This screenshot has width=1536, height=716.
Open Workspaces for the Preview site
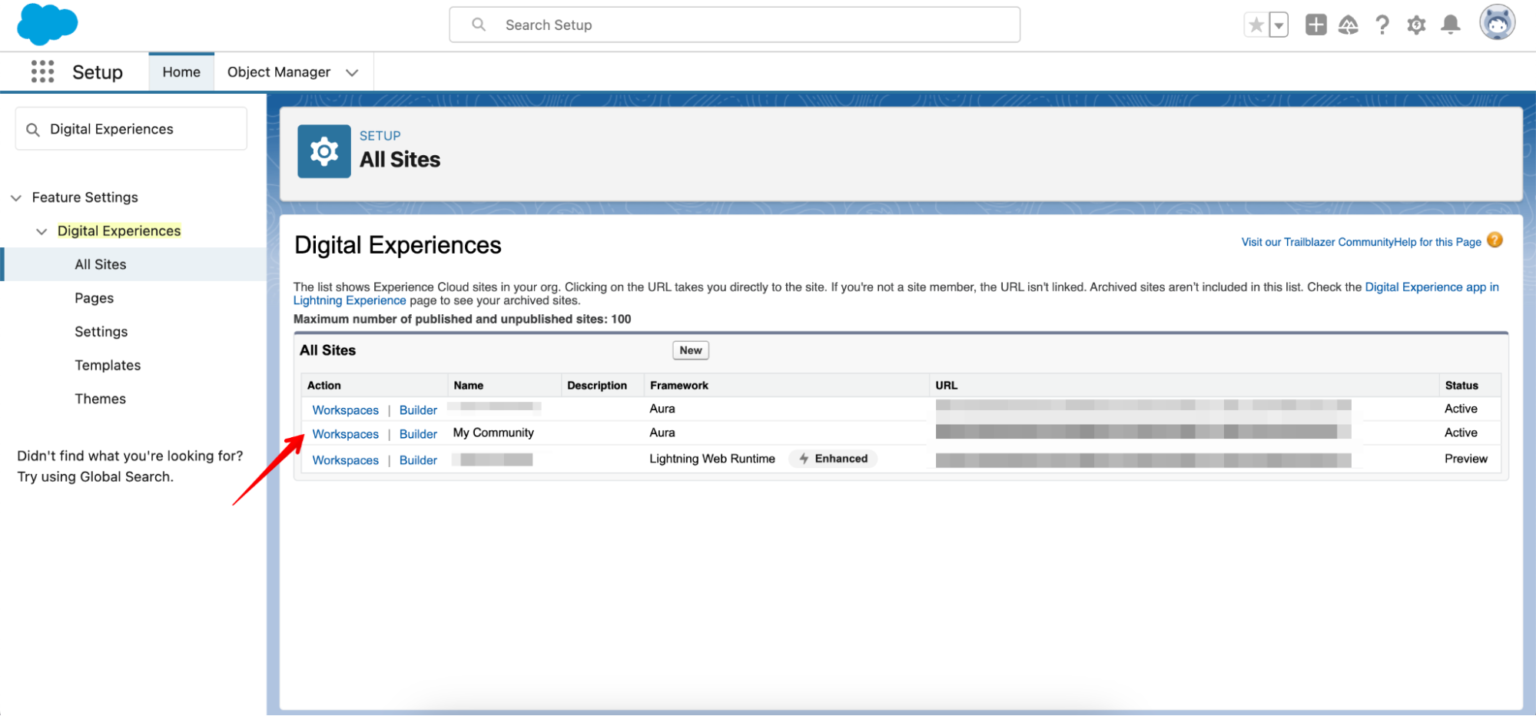[345, 460]
